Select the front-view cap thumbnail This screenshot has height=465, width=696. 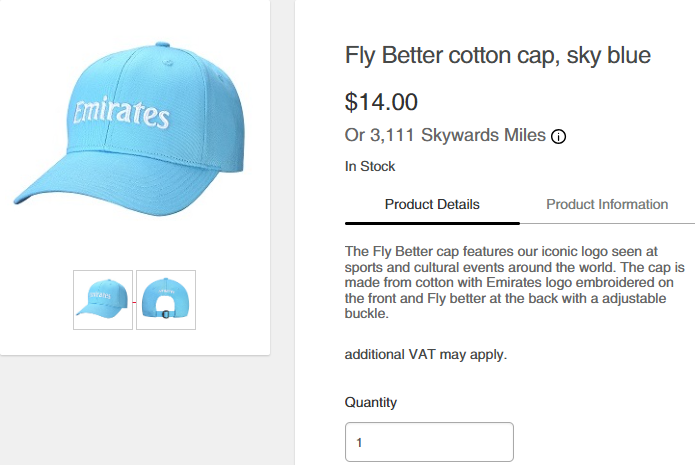(x=103, y=299)
